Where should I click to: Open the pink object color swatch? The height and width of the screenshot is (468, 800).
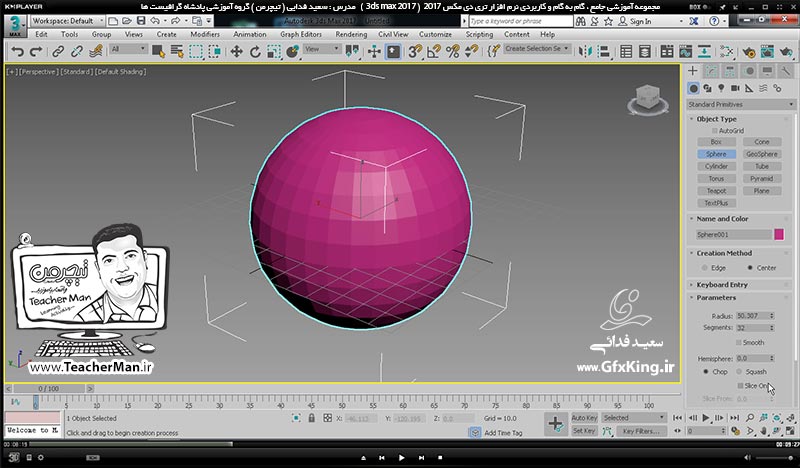tap(779, 235)
